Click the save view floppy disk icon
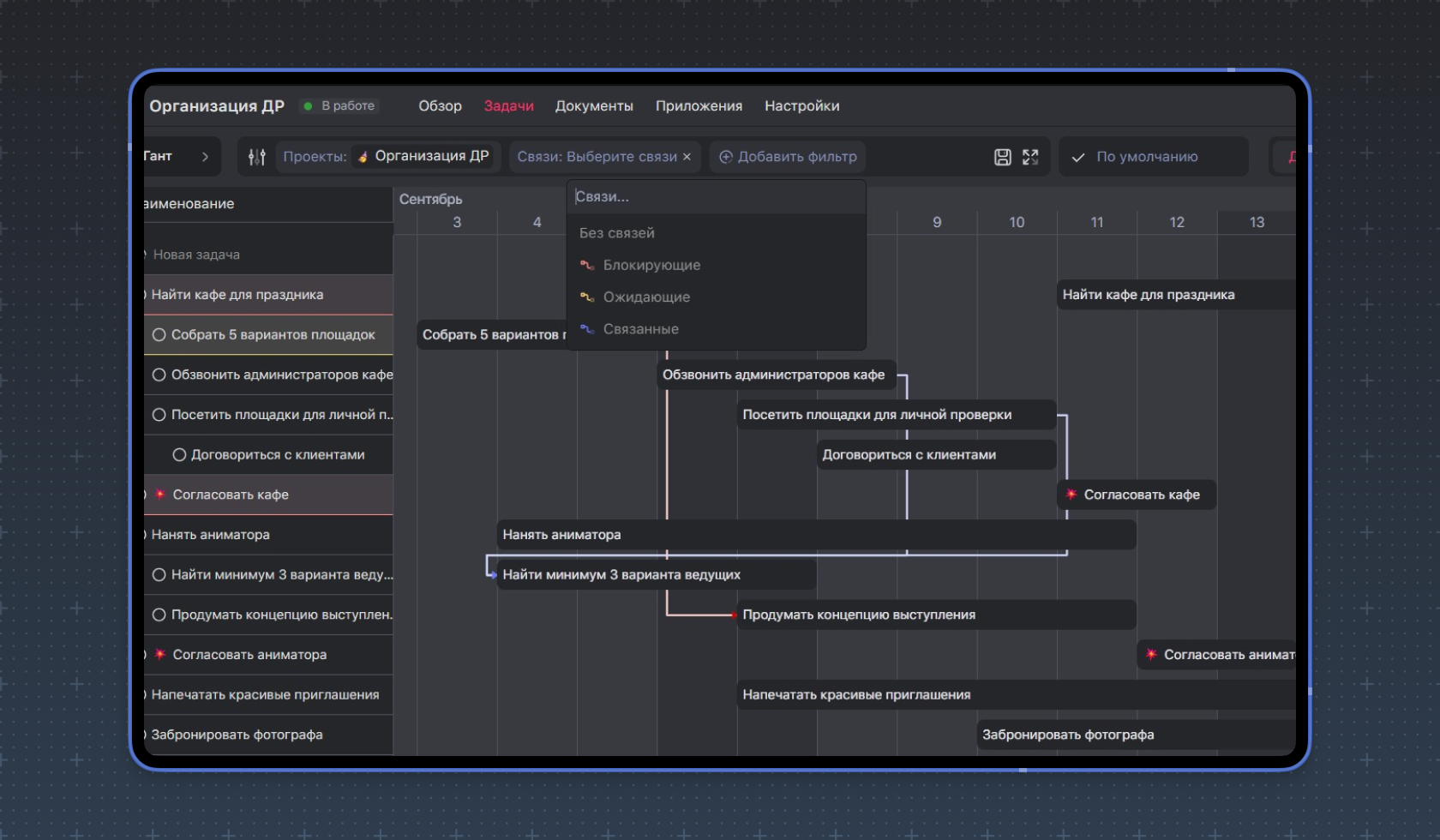 point(1002,157)
